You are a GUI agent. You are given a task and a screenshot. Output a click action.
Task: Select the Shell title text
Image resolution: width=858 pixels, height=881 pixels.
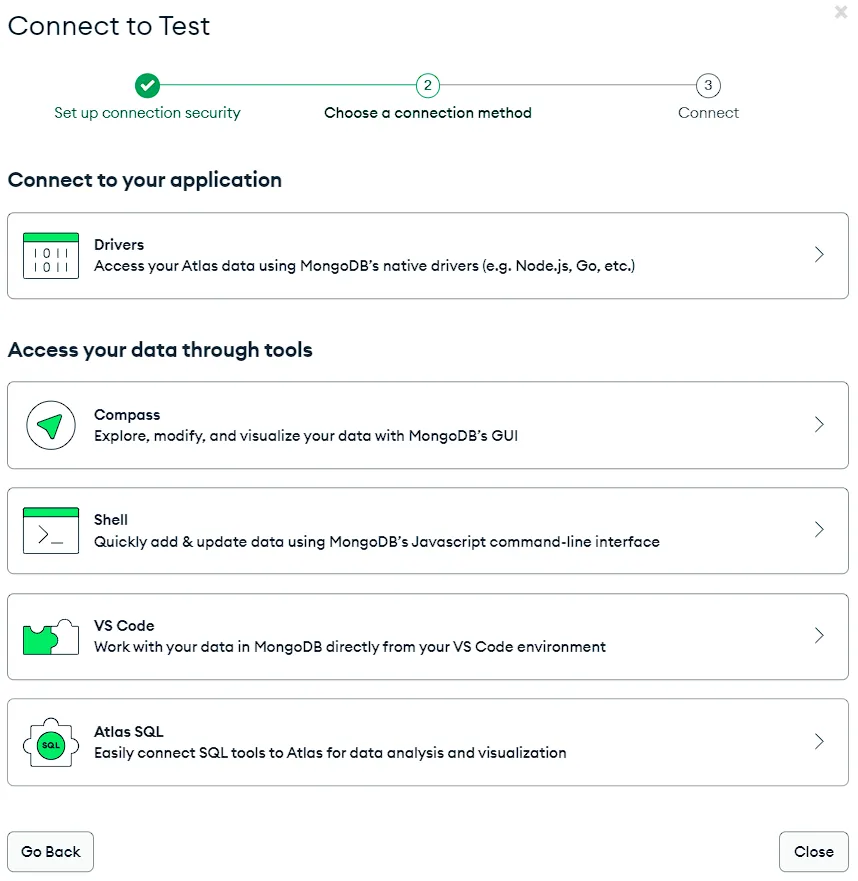pos(111,520)
